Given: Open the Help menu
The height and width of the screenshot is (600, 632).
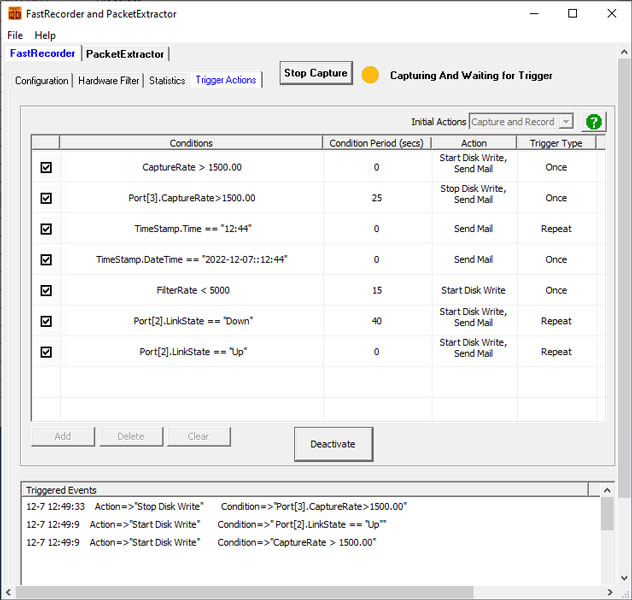Looking at the screenshot, I should [x=45, y=35].
